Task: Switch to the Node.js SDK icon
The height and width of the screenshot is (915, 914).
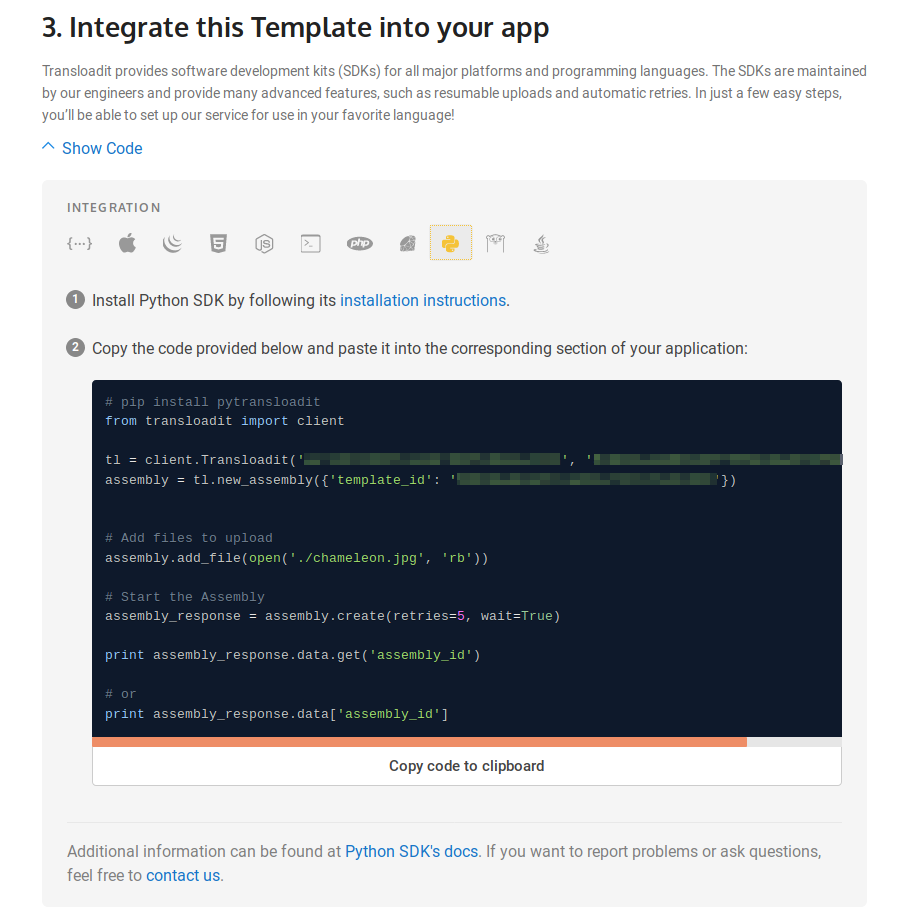Action: coord(264,243)
